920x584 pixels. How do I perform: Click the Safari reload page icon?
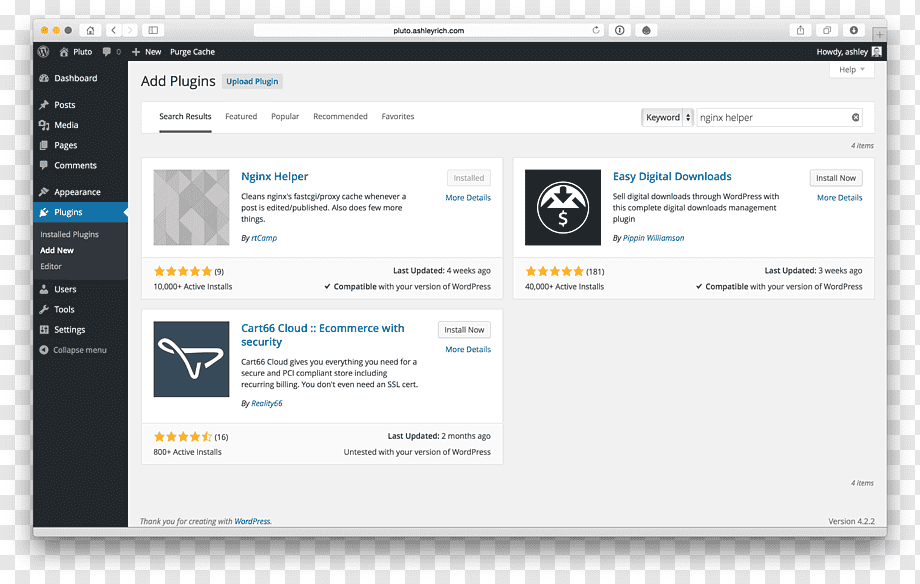click(596, 30)
